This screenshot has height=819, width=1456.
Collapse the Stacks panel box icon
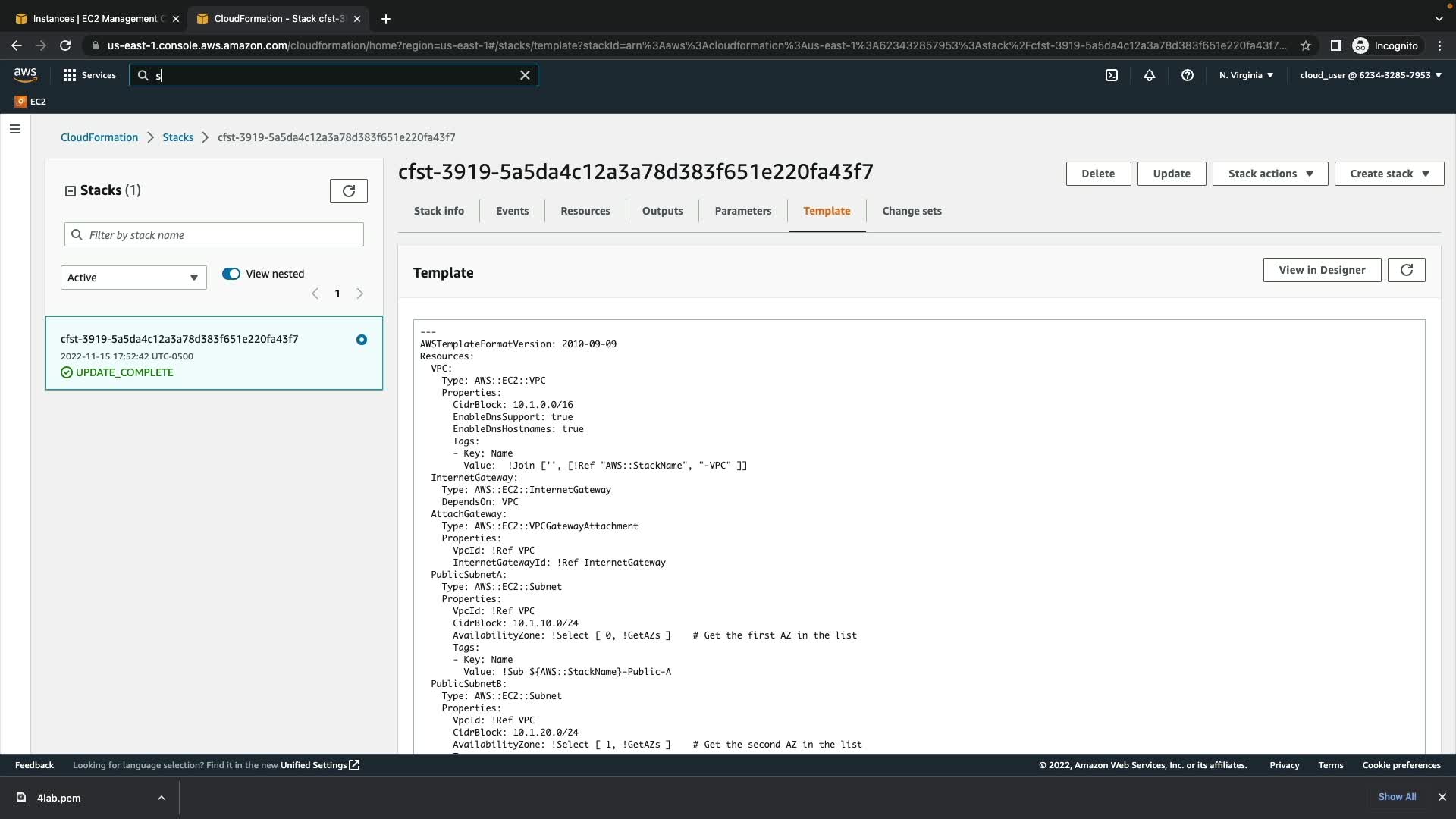pos(71,191)
